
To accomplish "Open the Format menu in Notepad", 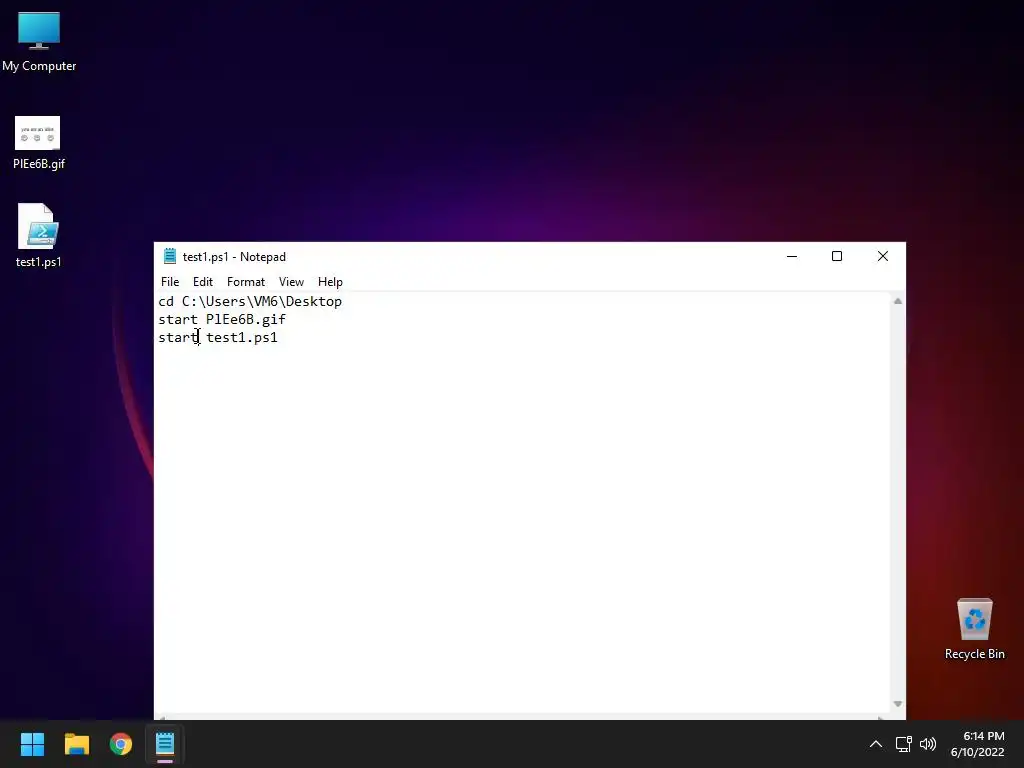I will pyautogui.click(x=246, y=281).
